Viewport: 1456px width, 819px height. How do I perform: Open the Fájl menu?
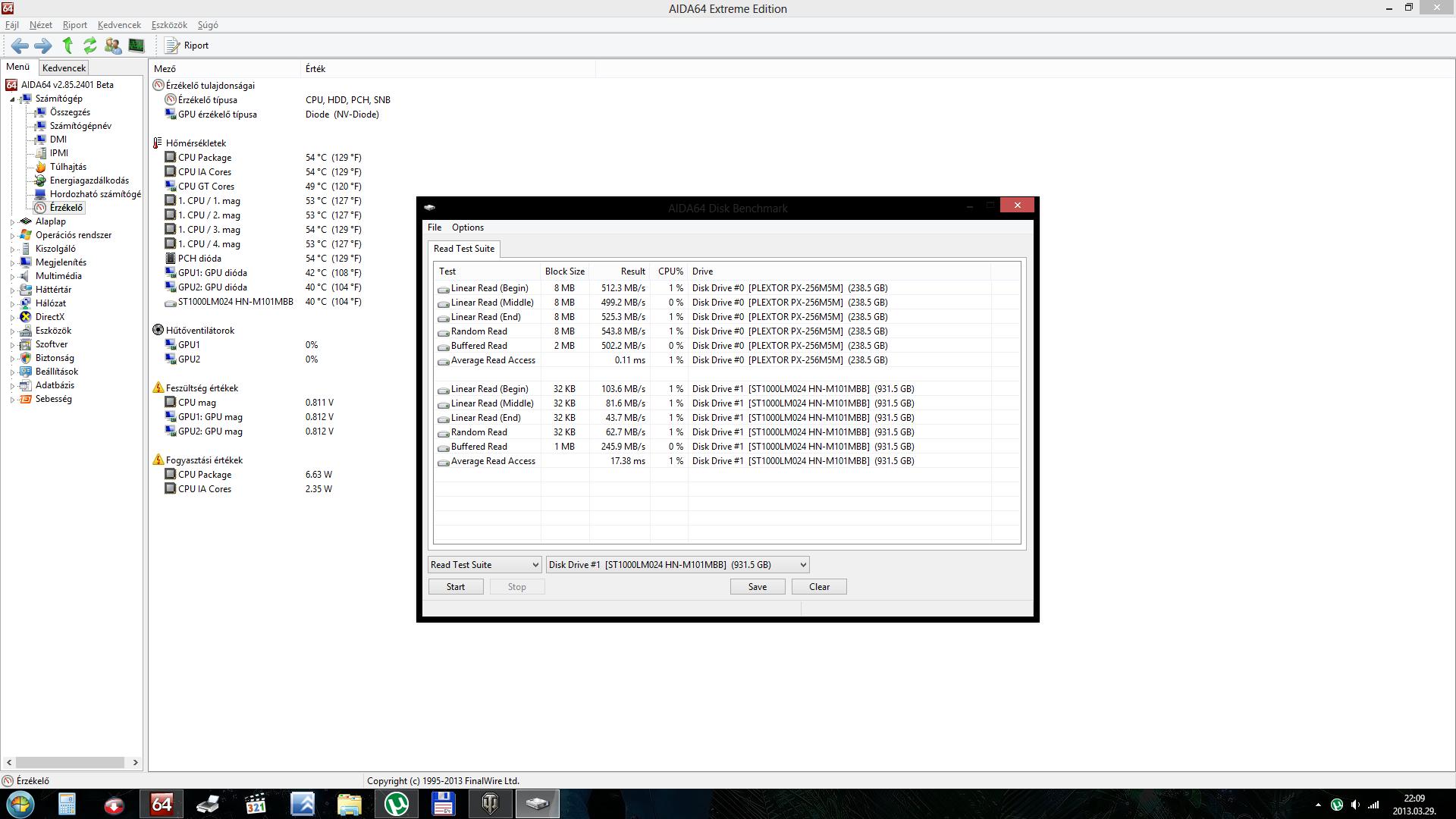[12, 25]
